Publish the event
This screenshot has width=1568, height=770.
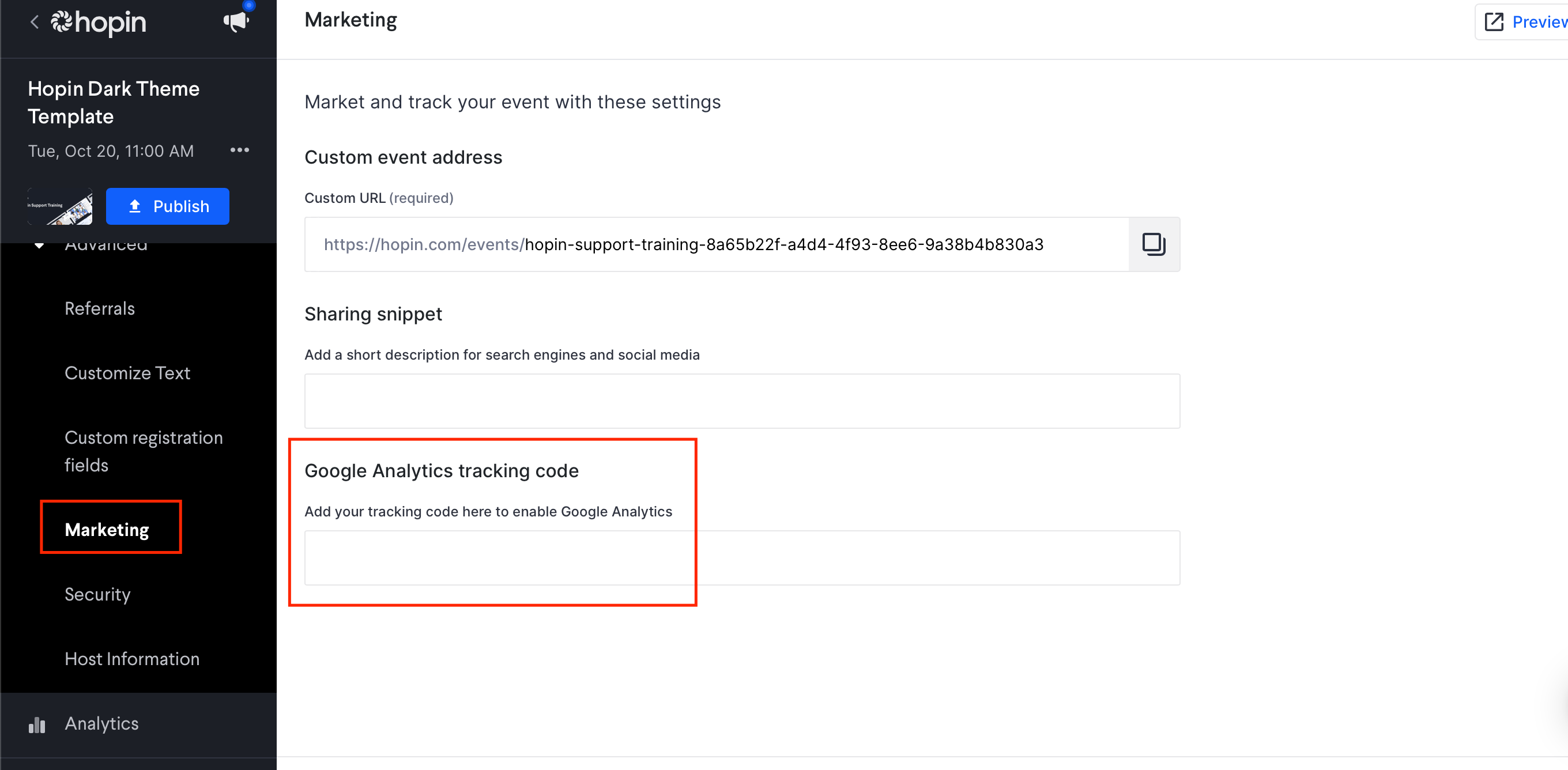tap(167, 206)
